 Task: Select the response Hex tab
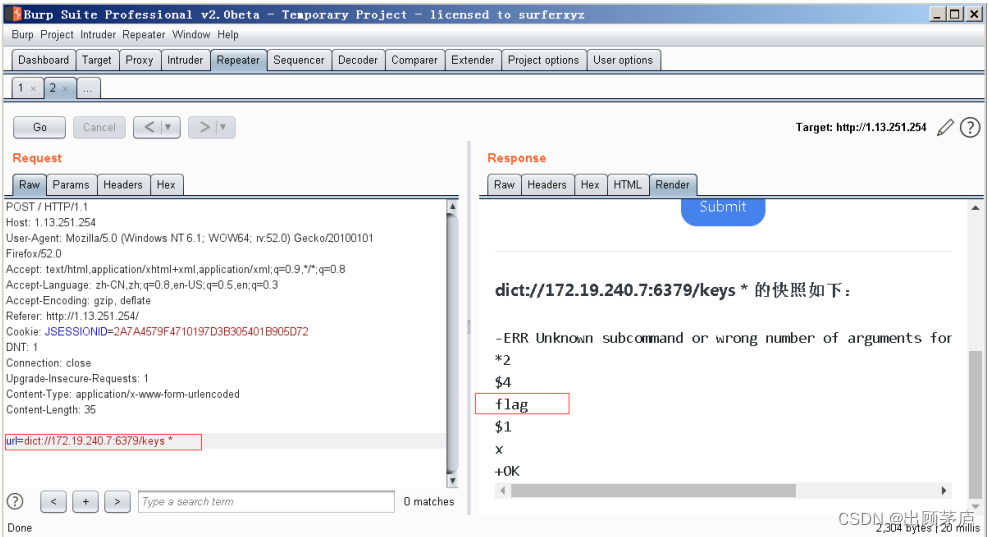pyautogui.click(x=590, y=185)
